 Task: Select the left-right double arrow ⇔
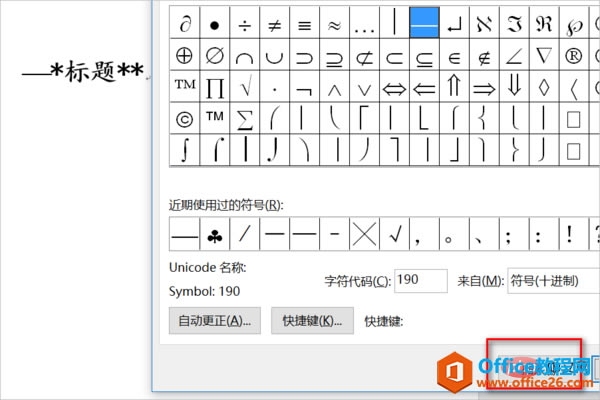[x=394, y=86]
